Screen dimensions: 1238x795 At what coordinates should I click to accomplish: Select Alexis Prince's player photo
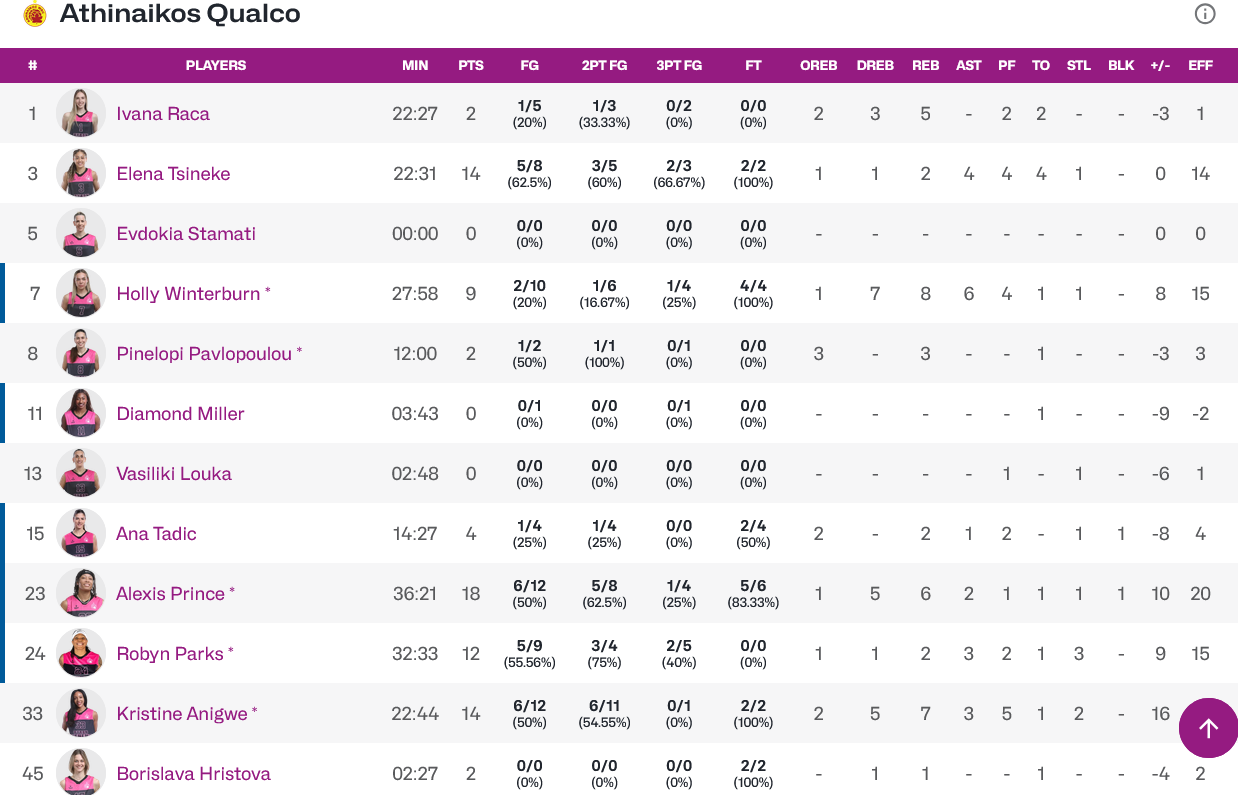[81, 593]
